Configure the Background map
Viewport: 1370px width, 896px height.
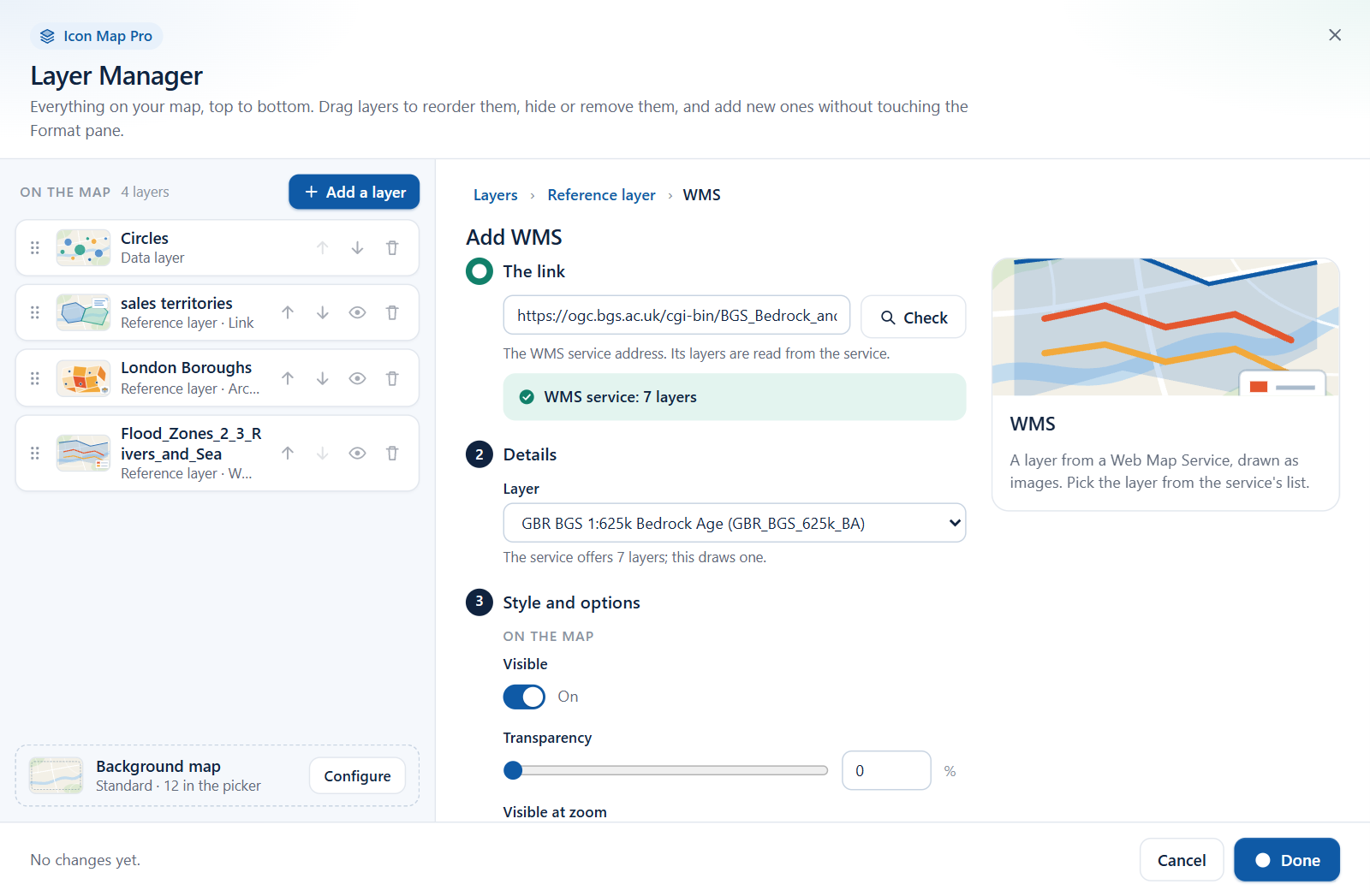(x=357, y=776)
